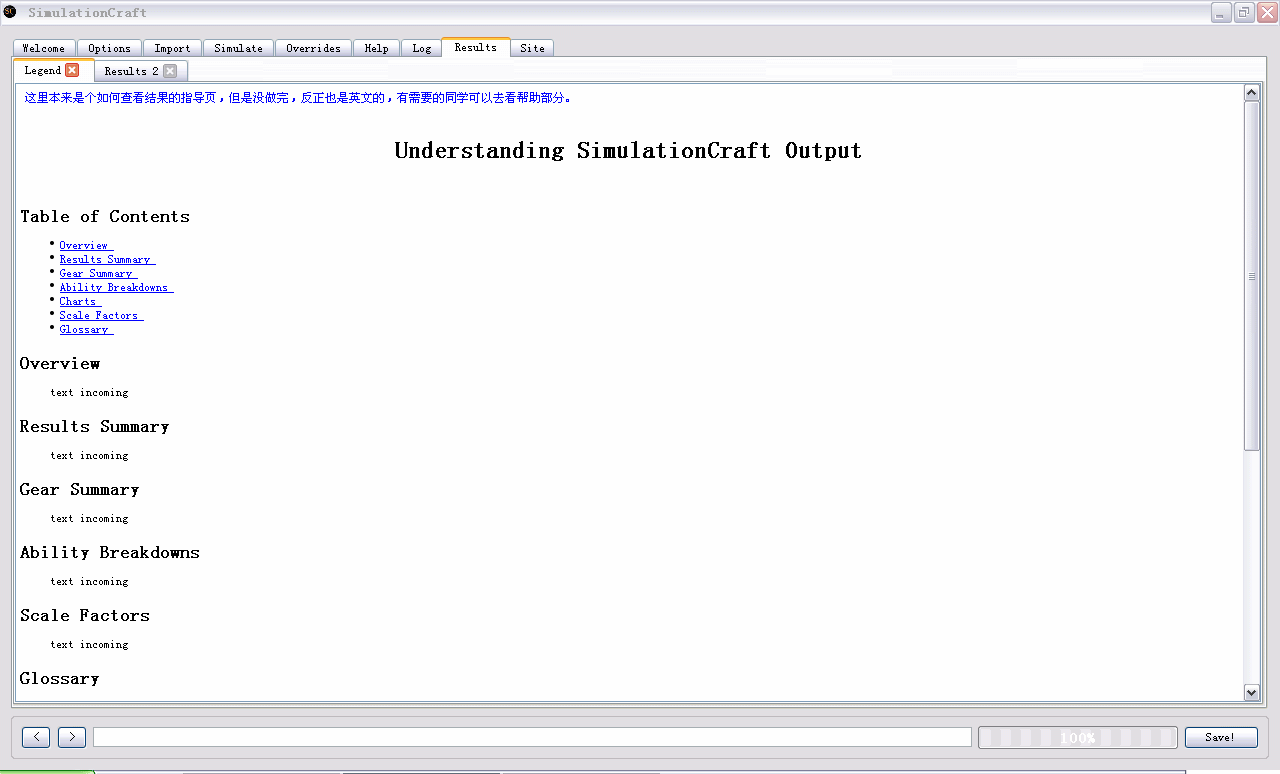Screen dimensions: 1280x774
Task: Click the Understanding SimulationCraft Output heading
Action: 628,151
